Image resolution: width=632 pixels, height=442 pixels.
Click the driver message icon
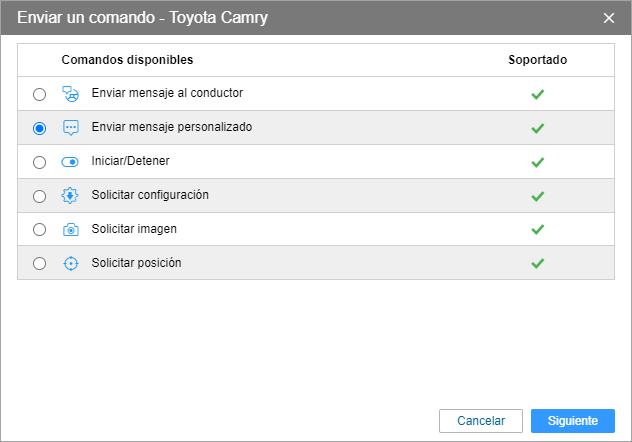(70, 94)
